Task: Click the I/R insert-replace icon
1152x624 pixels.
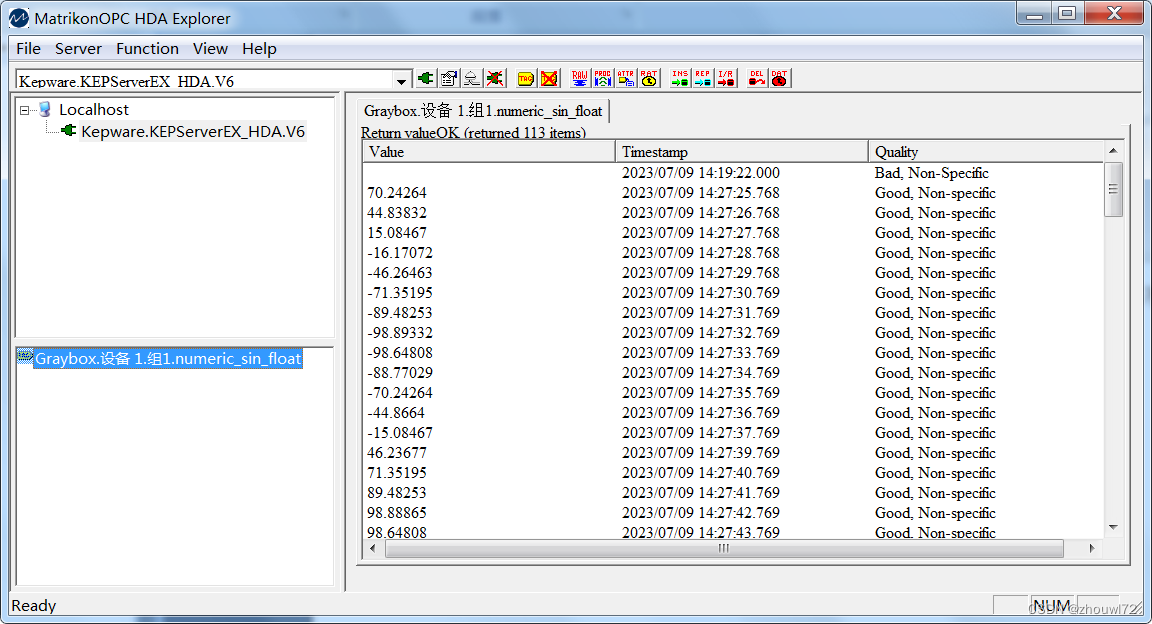Action: click(x=726, y=79)
